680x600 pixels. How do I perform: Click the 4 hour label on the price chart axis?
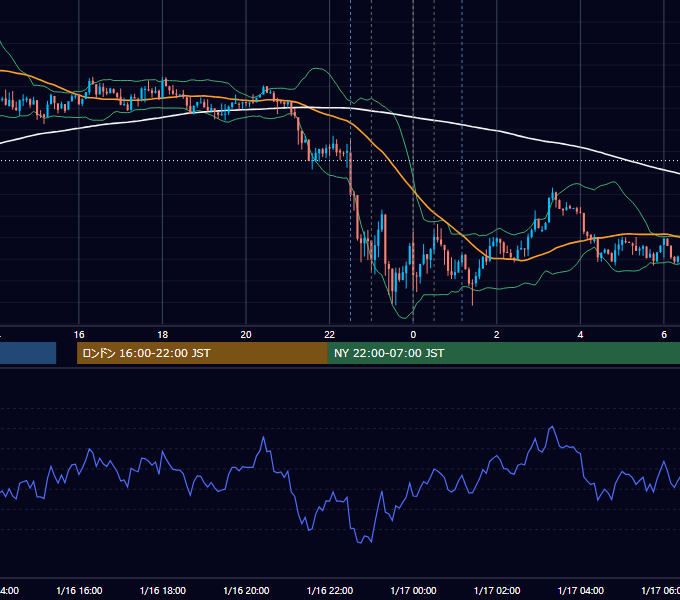(580, 335)
